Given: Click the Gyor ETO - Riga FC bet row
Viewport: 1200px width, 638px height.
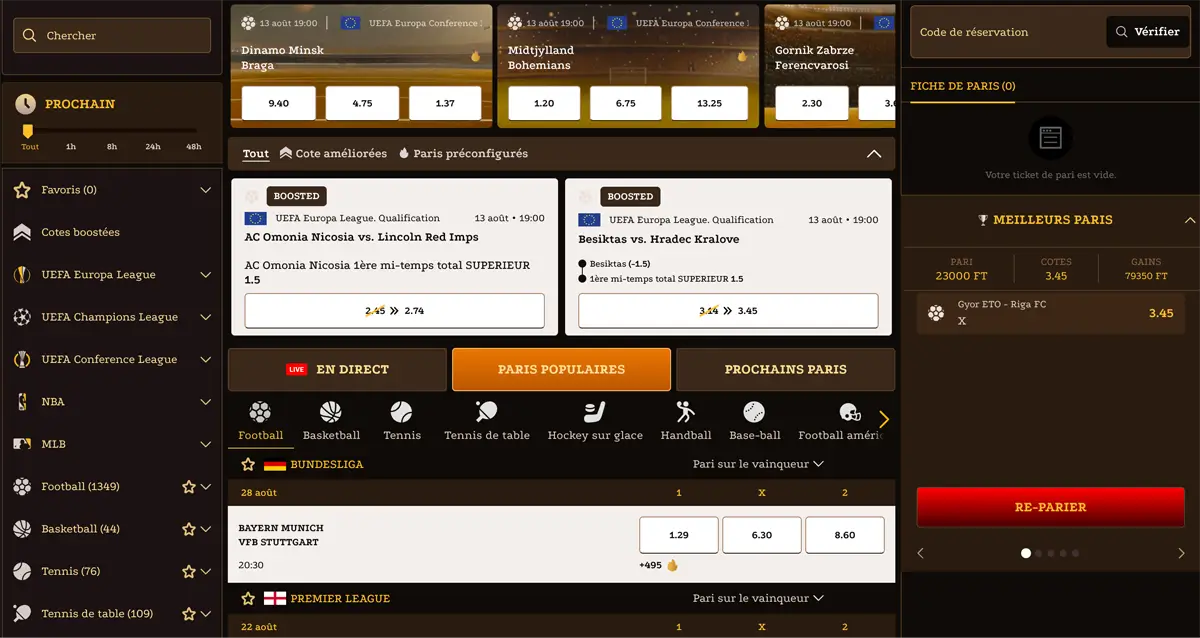Looking at the screenshot, I should coord(1050,313).
